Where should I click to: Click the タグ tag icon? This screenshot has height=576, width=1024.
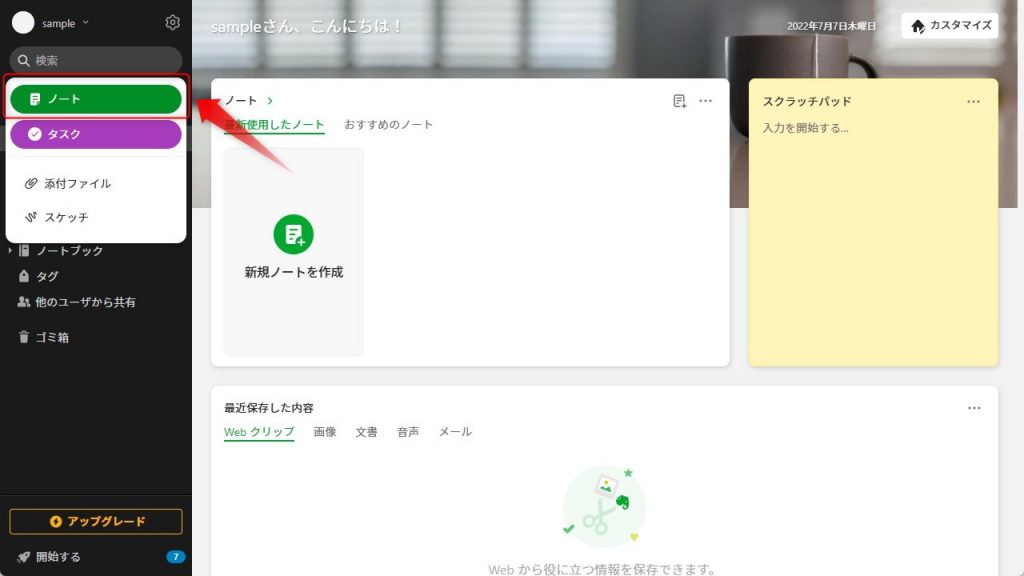(x=24, y=276)
